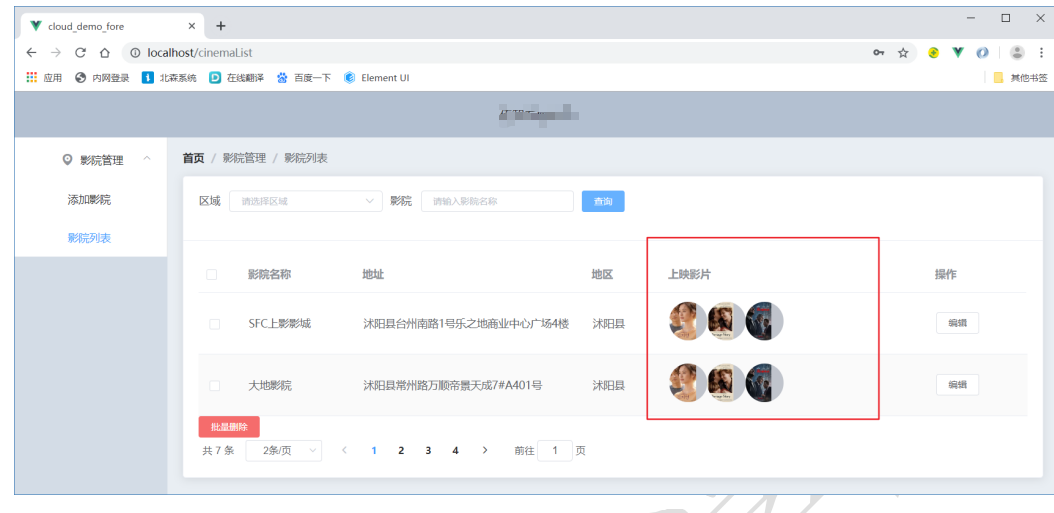Click the 沭阳县常州路万顺帝景天成7#A401号 address cell
The width and height of the screenshot is (1054, 513).
click(x=453, y=386)
